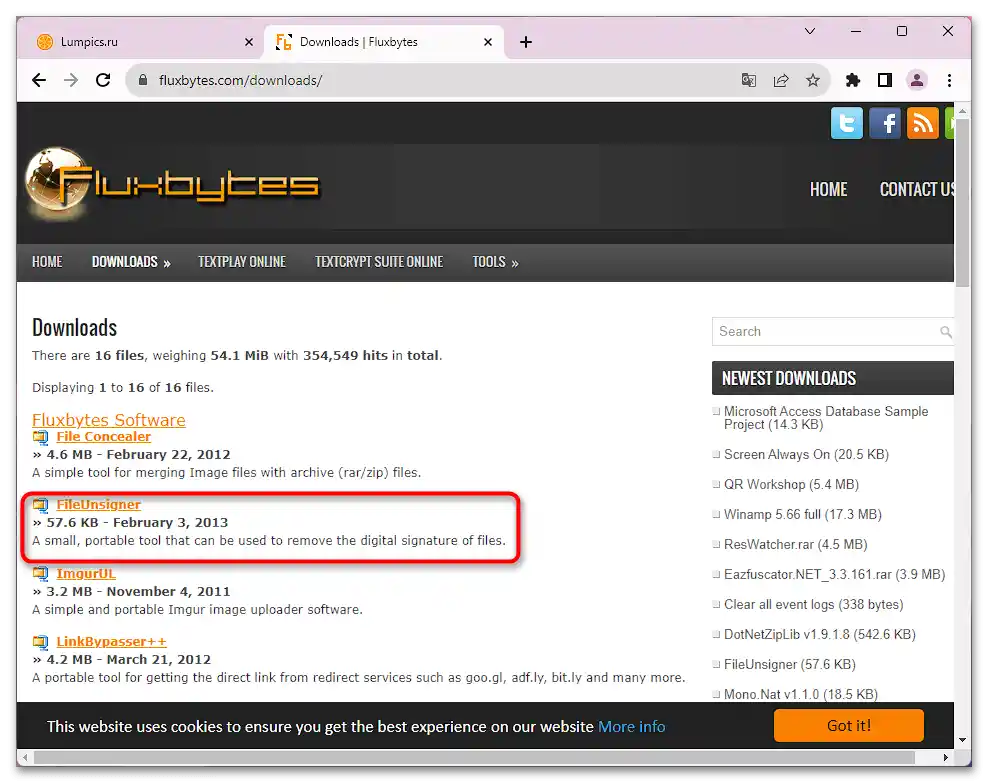
Task: Open a new browser tab
Action: coord(526,42)
